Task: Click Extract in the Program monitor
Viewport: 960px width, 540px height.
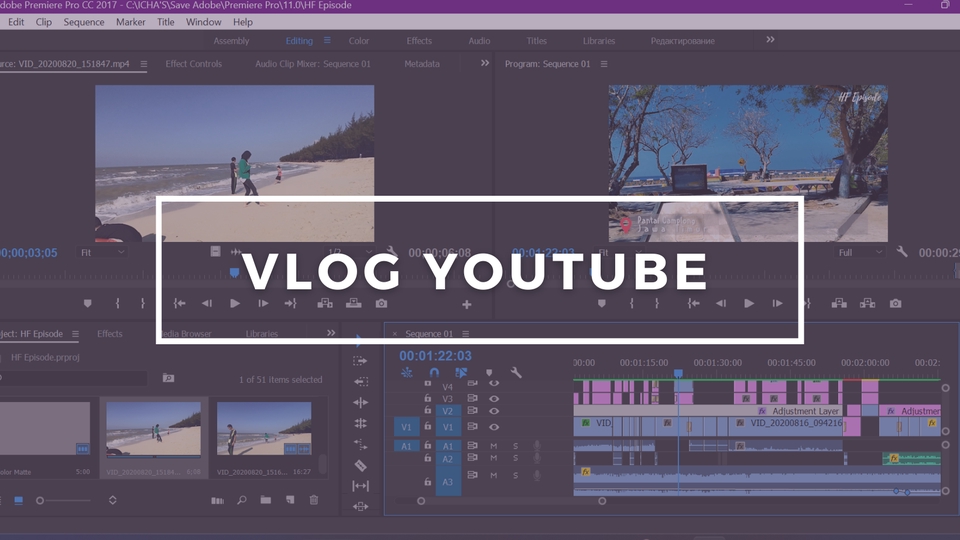Action: coord(867,304)
